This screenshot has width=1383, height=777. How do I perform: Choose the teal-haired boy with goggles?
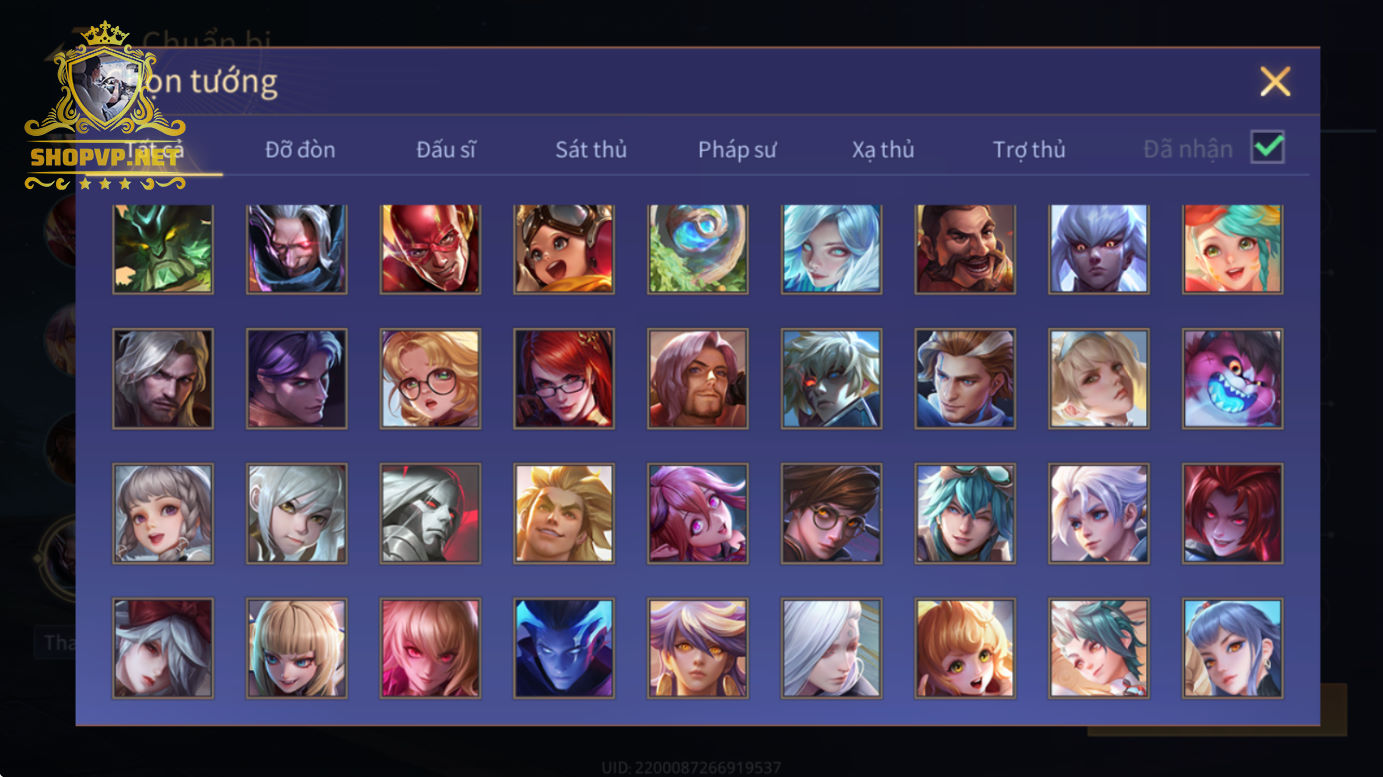(965, 513)
